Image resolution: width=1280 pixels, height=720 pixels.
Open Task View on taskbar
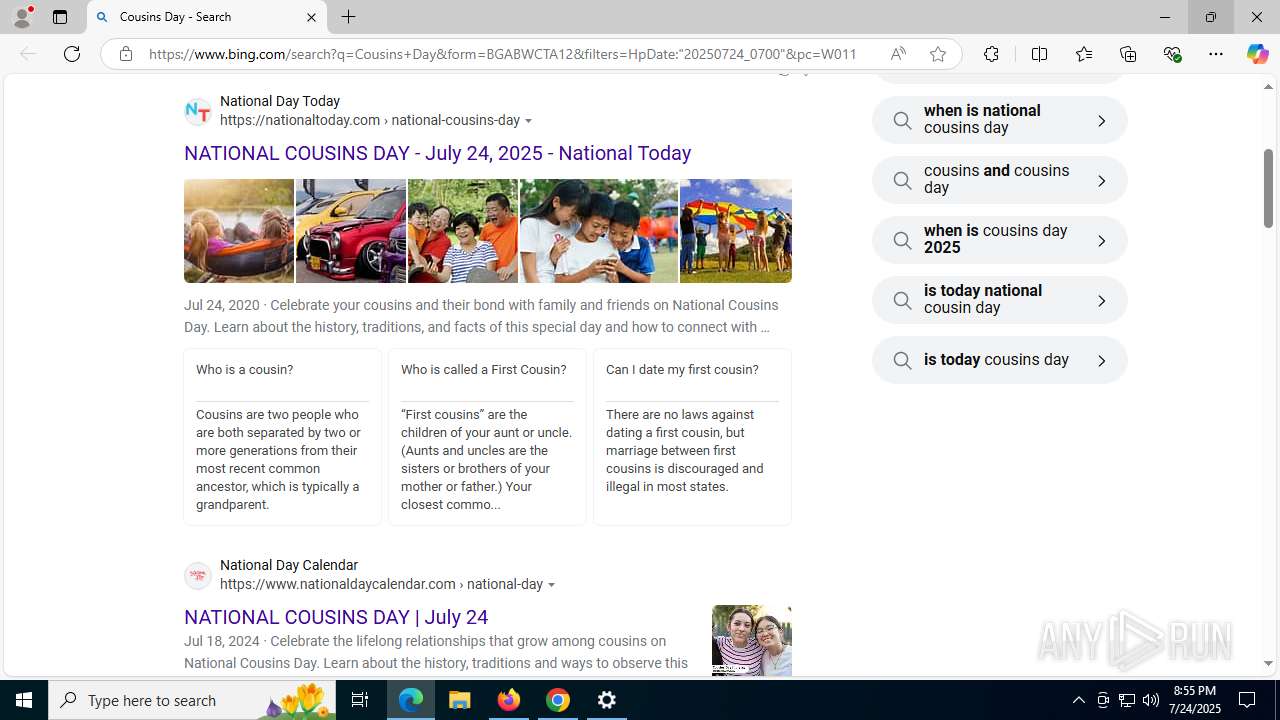pyautogui.click(x=360, y=700)
